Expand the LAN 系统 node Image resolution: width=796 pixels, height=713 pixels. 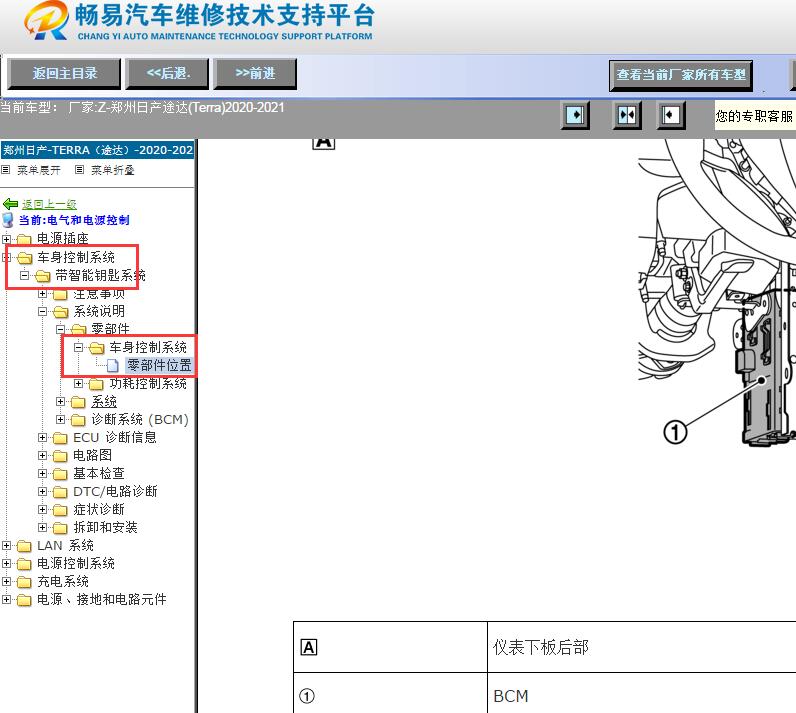(6, 546)
